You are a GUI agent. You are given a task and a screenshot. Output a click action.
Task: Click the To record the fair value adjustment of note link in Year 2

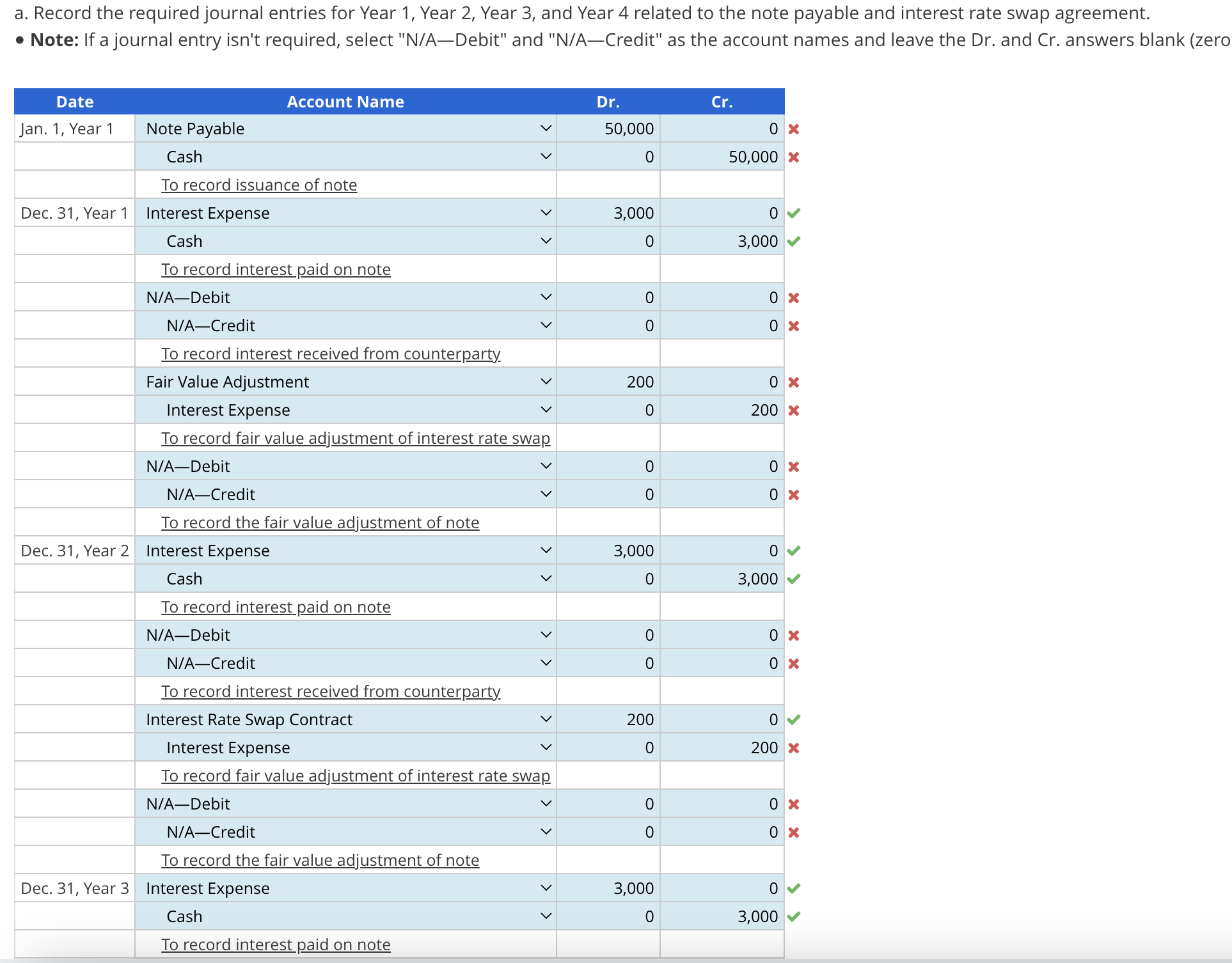pyautogui.click(x=320, y=860)
